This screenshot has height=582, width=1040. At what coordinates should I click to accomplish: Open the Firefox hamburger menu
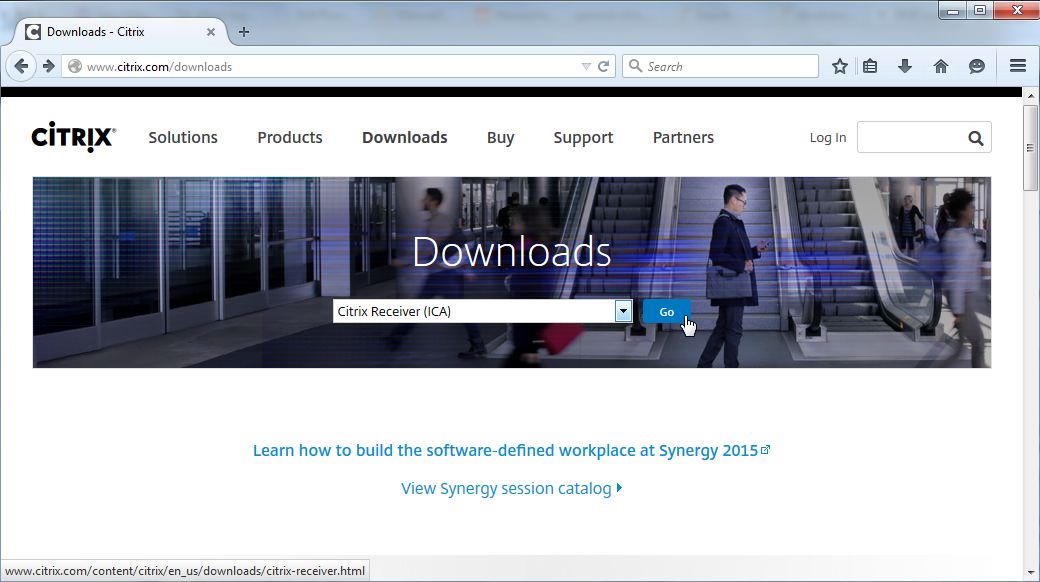(1018, 66)
